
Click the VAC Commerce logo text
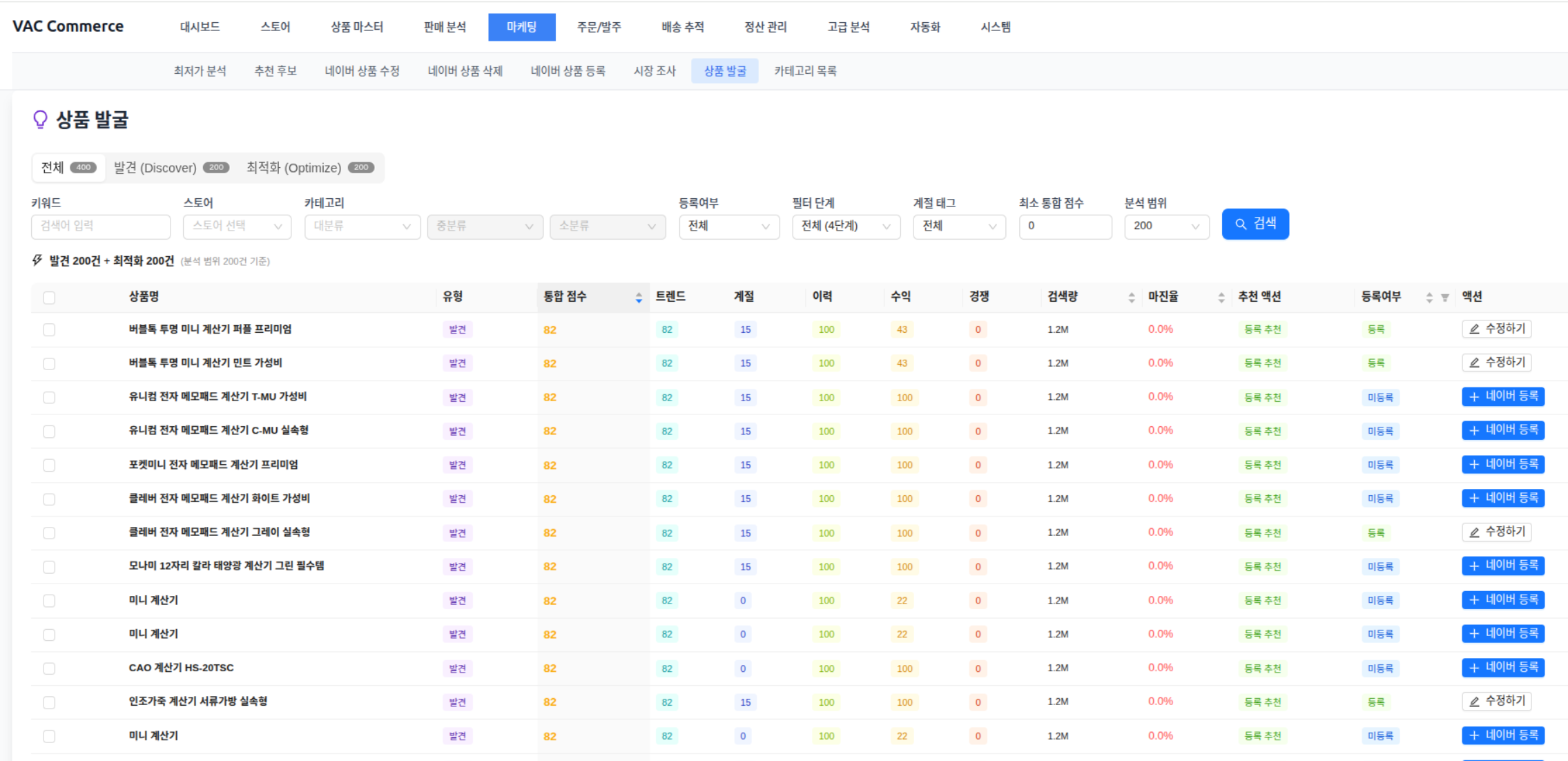click(68, 26)
